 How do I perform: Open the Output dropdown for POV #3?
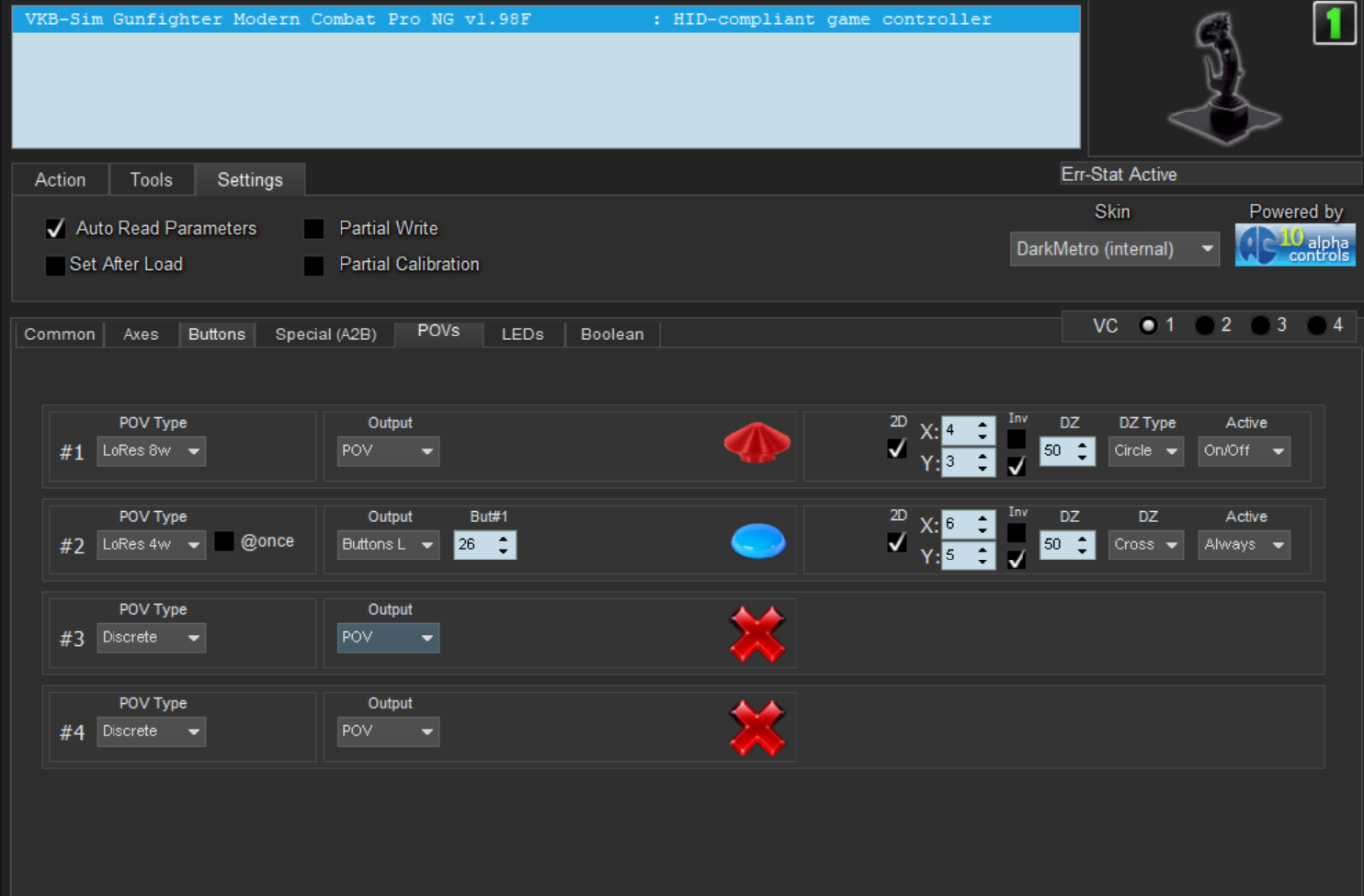(388, 637)
